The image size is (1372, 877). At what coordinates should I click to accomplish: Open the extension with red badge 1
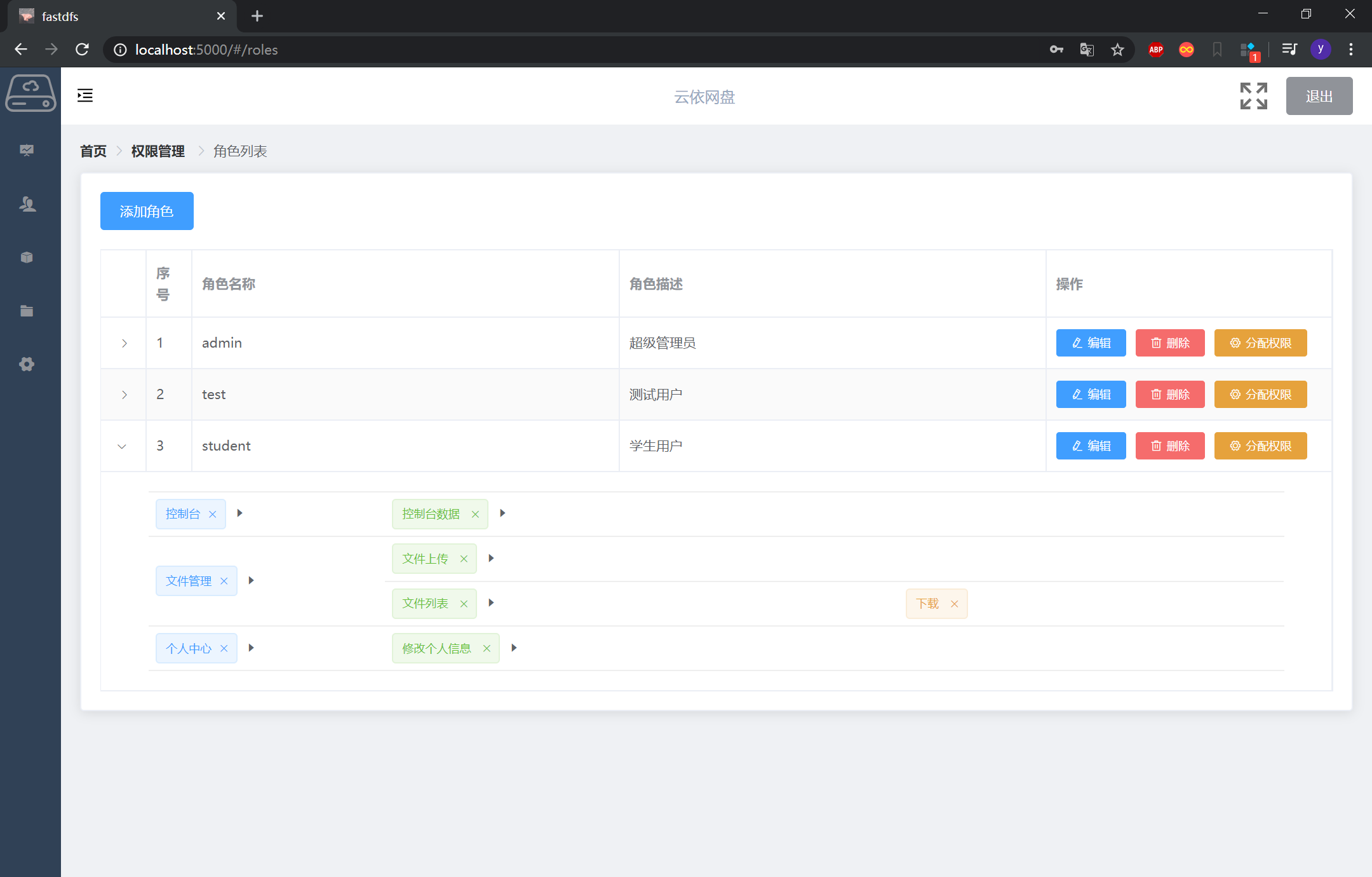click(x=1249, y=51)
